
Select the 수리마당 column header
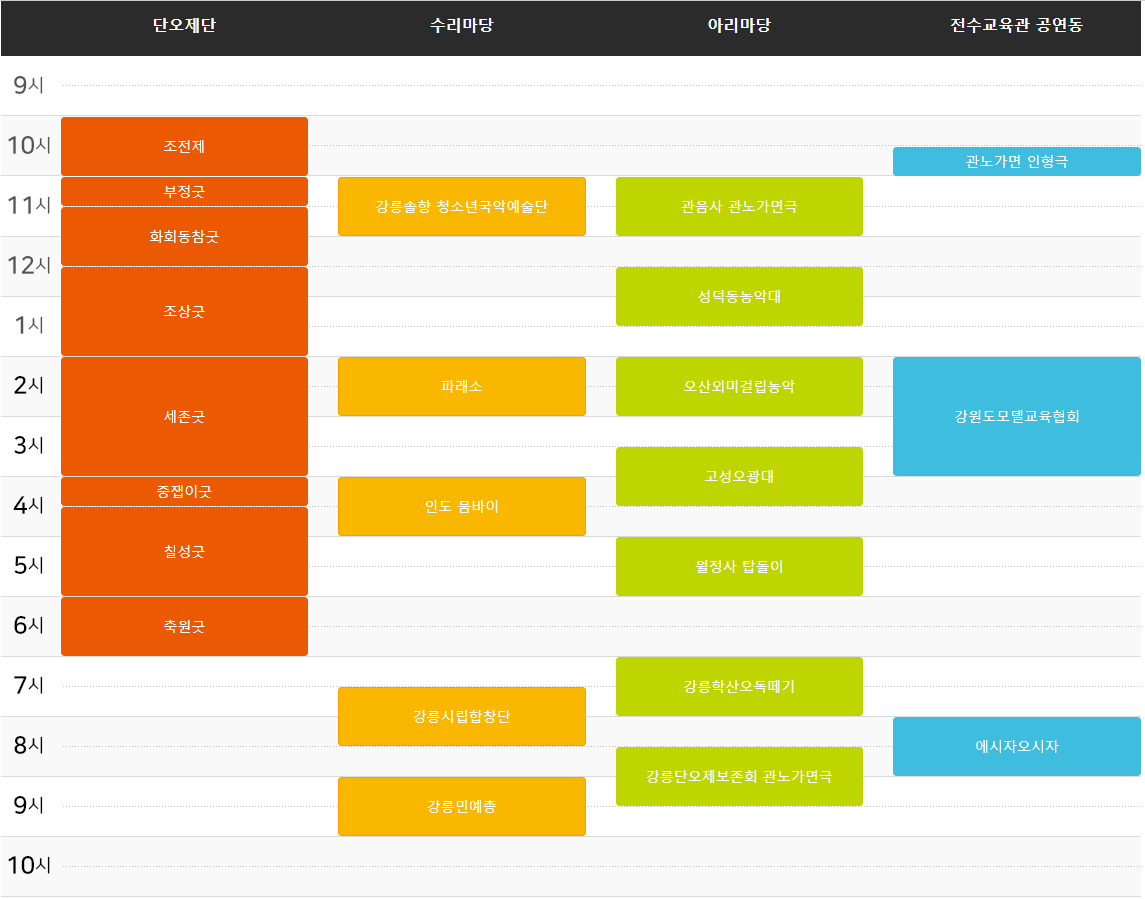click(462, 26)
